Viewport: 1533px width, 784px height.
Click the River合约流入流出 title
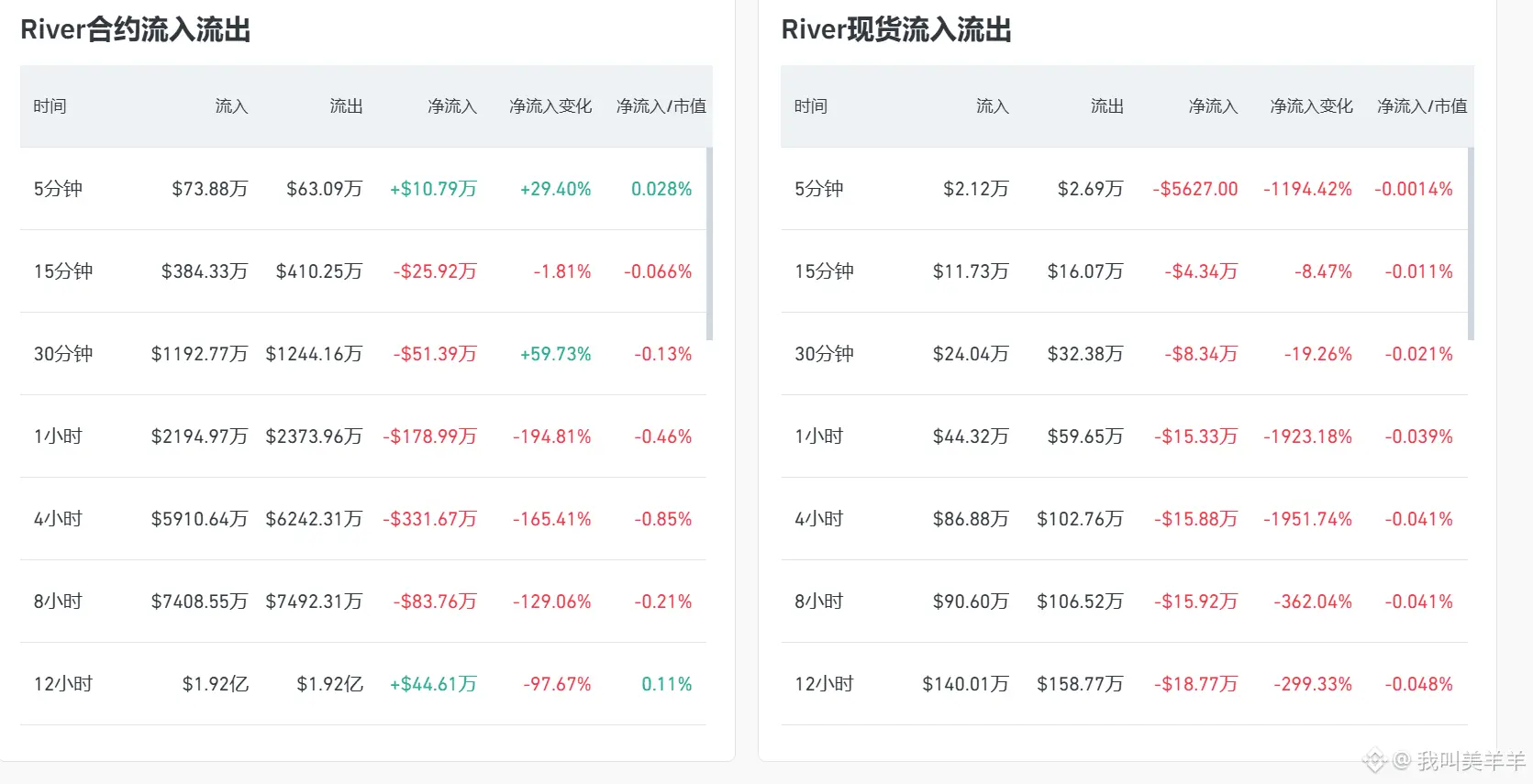click(136, 29)
